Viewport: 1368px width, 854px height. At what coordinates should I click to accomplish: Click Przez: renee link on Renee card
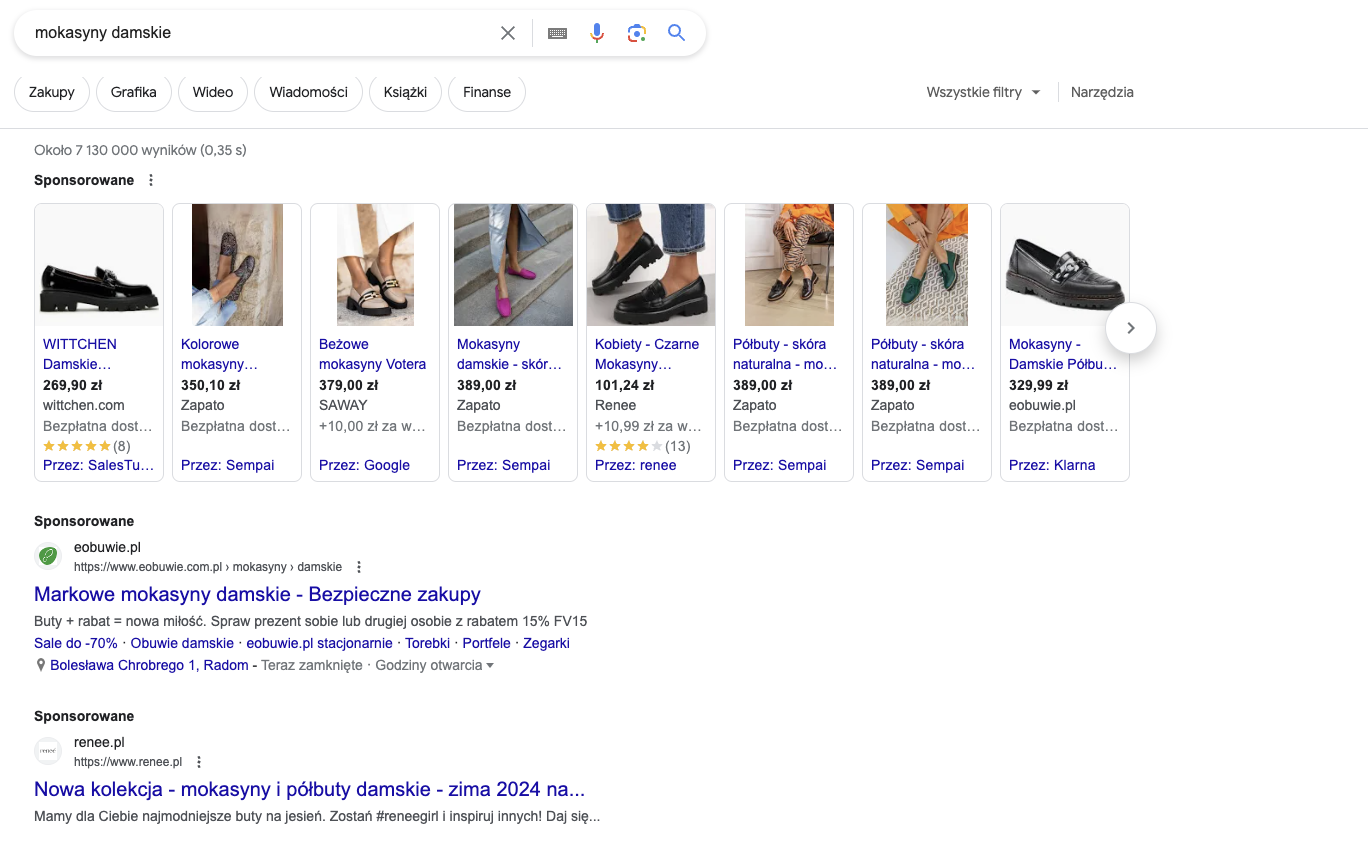pyautogui.click(x=635, y=465)
